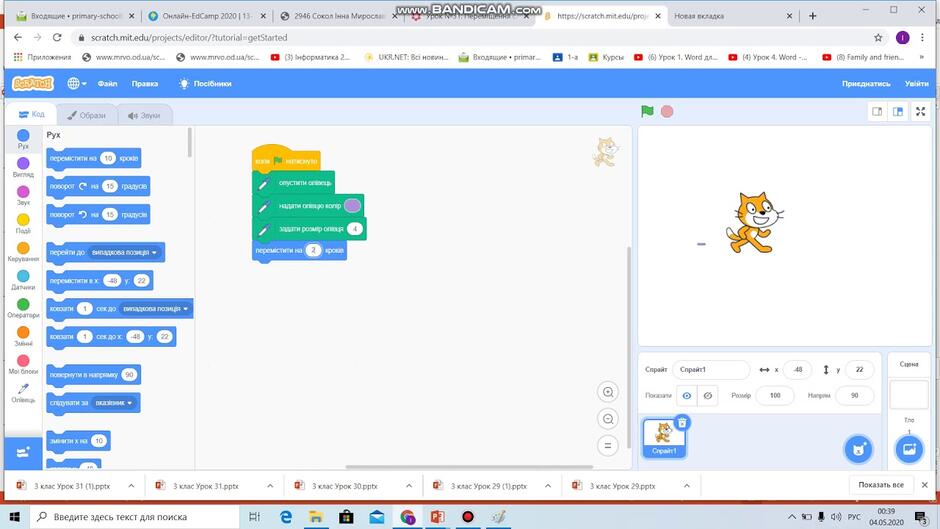Close the downloads bar
The image size is (940, 529).
[924, 485]
